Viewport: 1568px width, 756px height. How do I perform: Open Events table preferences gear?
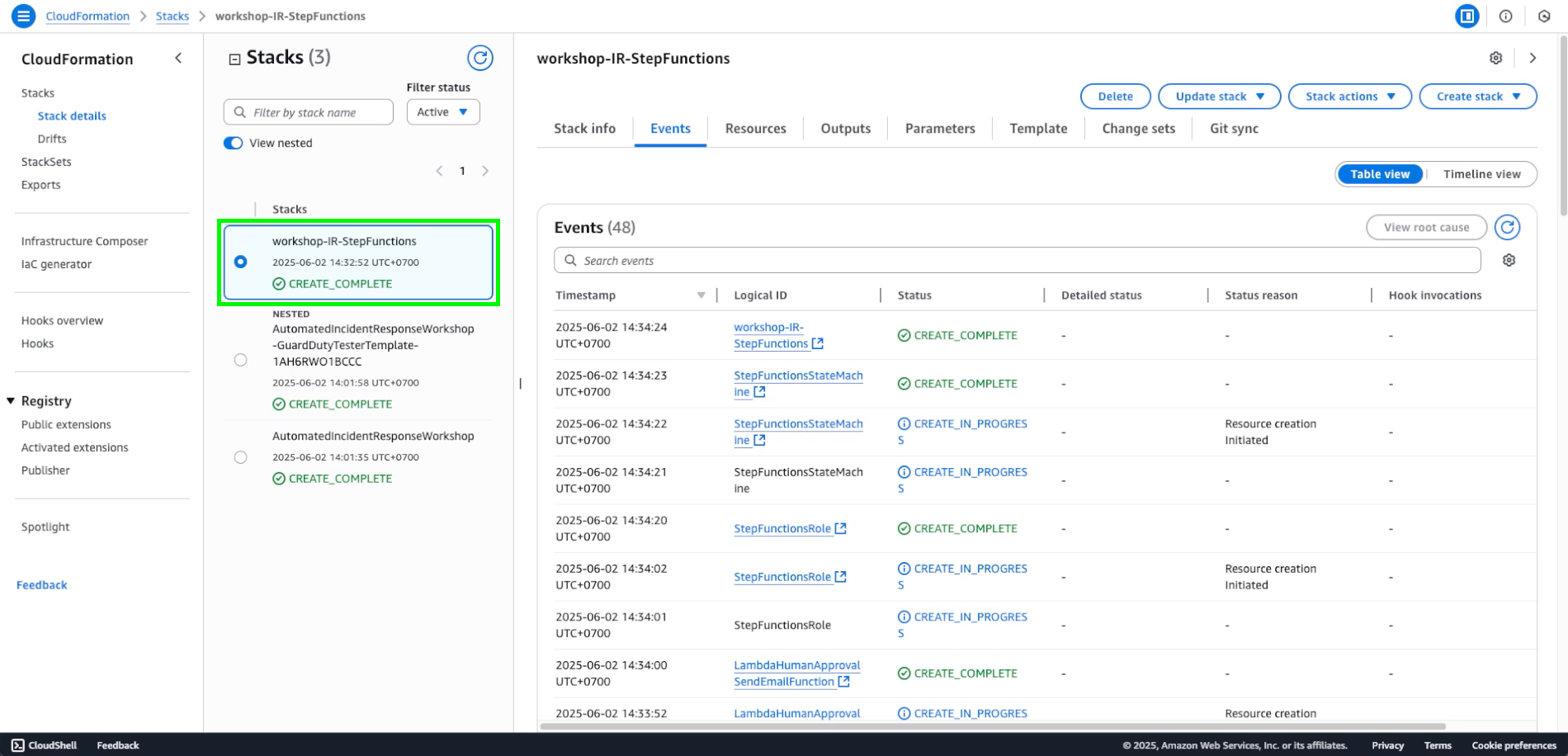1509,260
